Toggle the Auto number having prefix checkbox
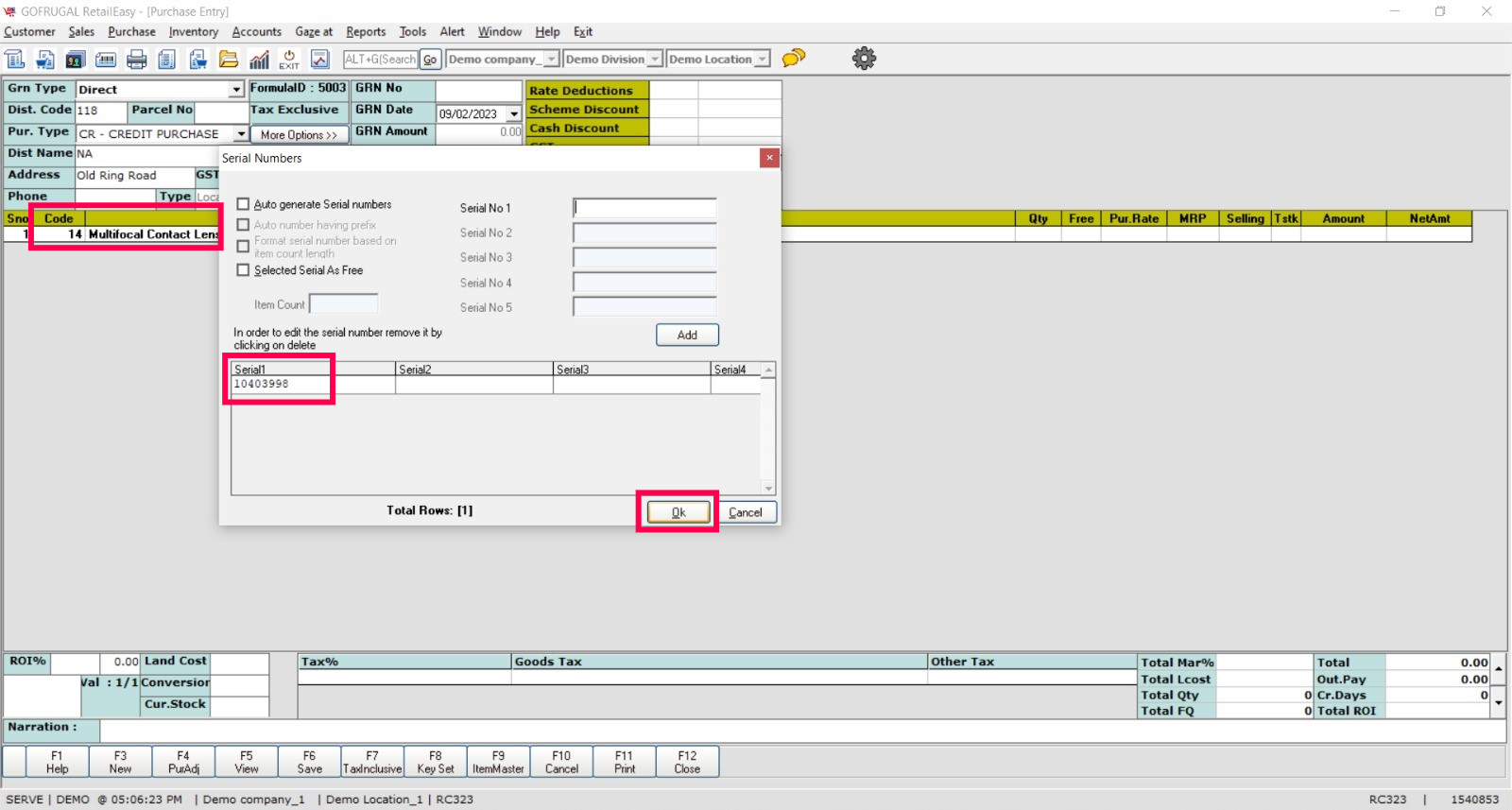Viewport: 1512px width, 810px height. click(x=243, y=225)
